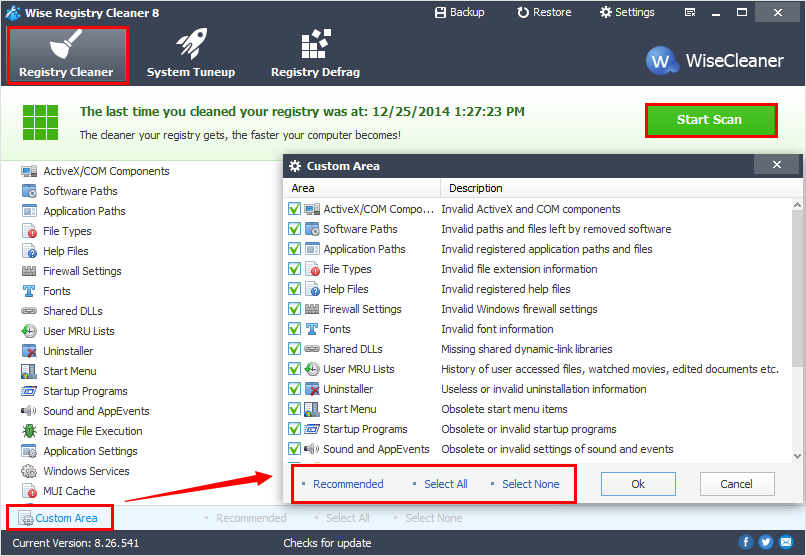Switch to Registry Defrag tab

click(316, 55)
